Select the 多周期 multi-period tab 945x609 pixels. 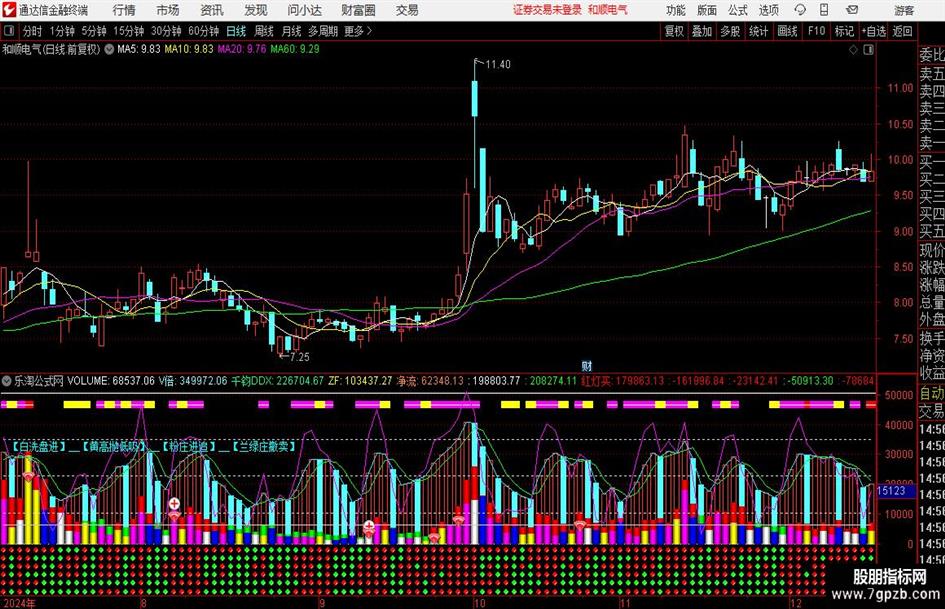[323, 31]
